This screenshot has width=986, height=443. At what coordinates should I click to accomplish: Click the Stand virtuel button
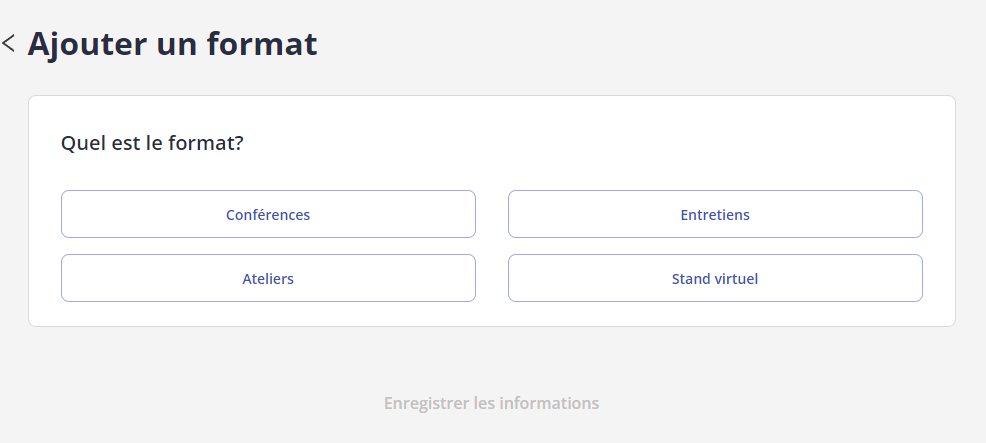click(x=715, y=278)
